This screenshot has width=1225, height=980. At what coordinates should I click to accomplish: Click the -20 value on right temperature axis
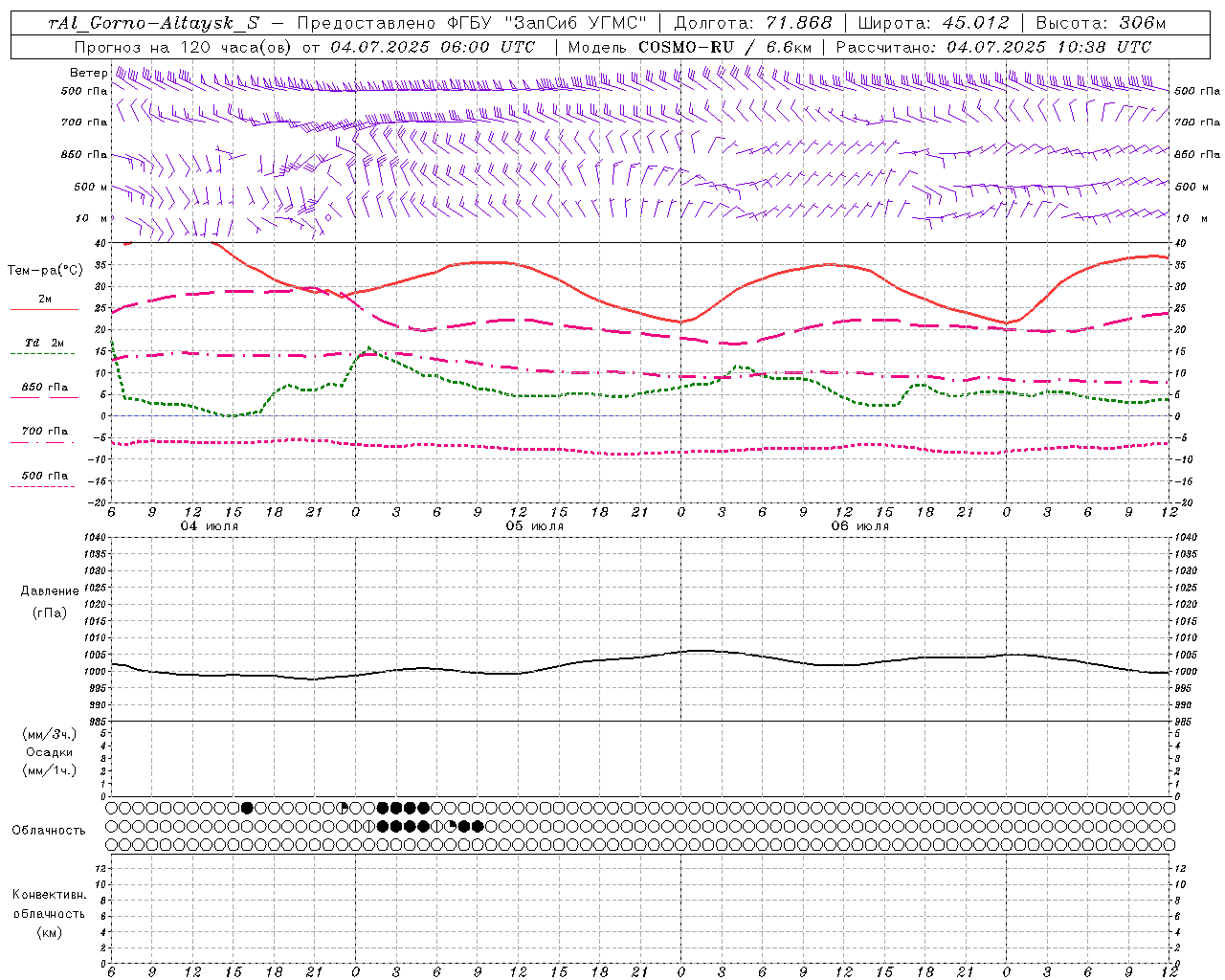(x=1183, y=502)
